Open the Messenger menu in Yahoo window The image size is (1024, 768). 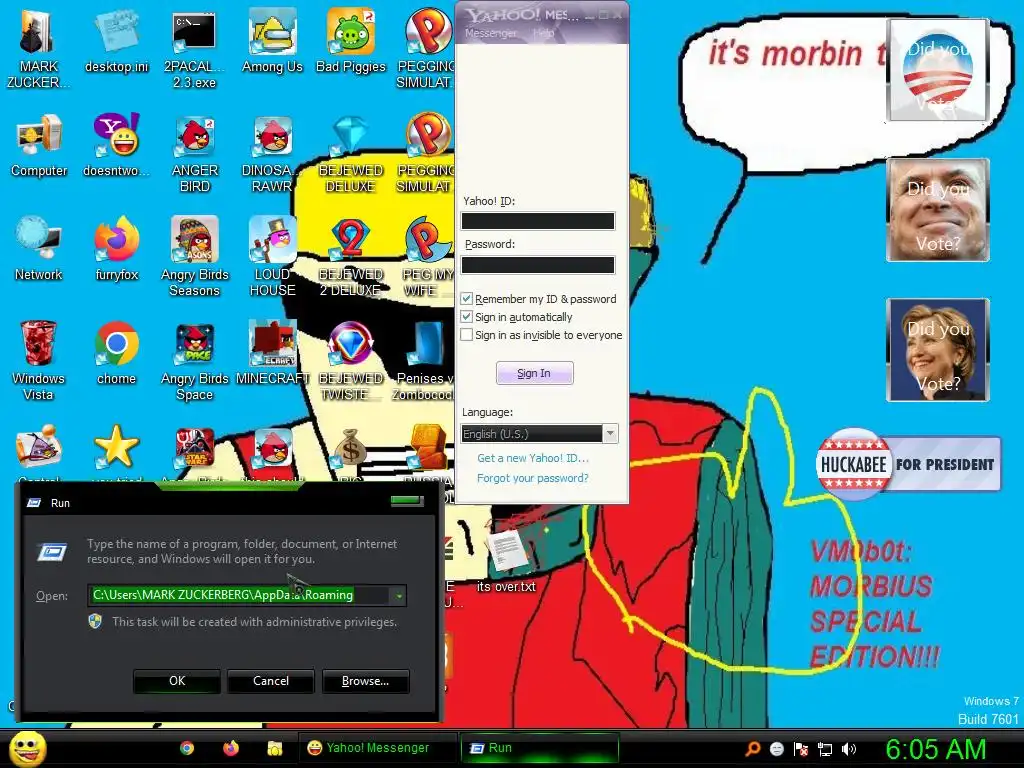(490, 33)
